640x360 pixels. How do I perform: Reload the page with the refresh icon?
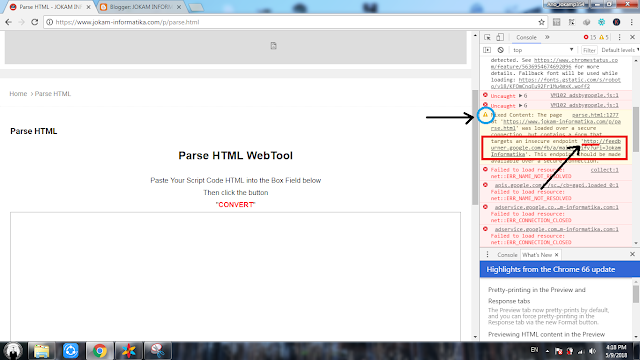35,22
